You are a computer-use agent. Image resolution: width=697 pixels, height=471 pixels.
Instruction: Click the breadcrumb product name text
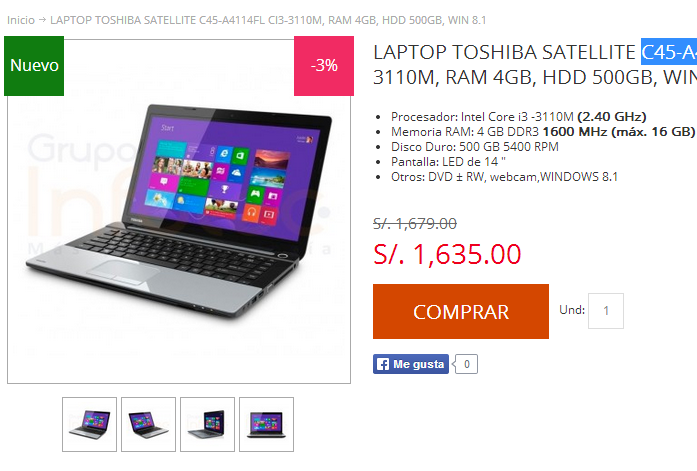pyautogui.click(x=268, y=20)
